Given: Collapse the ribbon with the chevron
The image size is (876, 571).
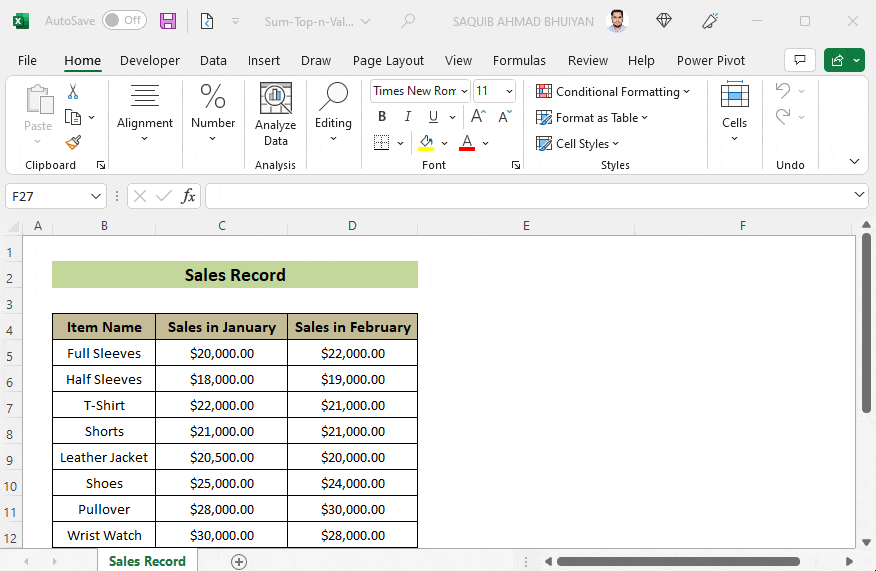Looking at the screenshot, I should tap(854, 161).
